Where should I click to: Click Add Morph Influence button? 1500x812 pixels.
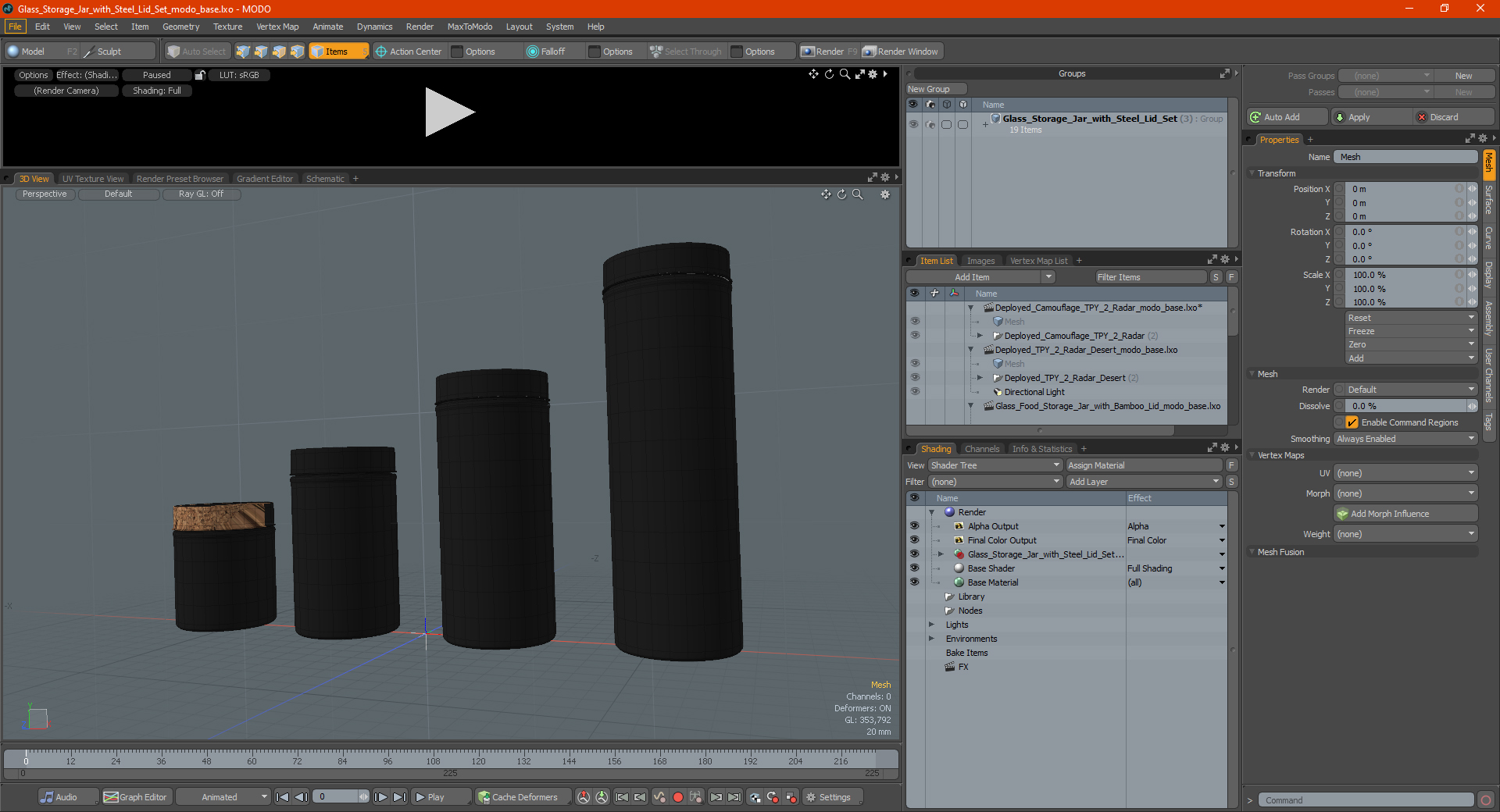coord(1405,514)
